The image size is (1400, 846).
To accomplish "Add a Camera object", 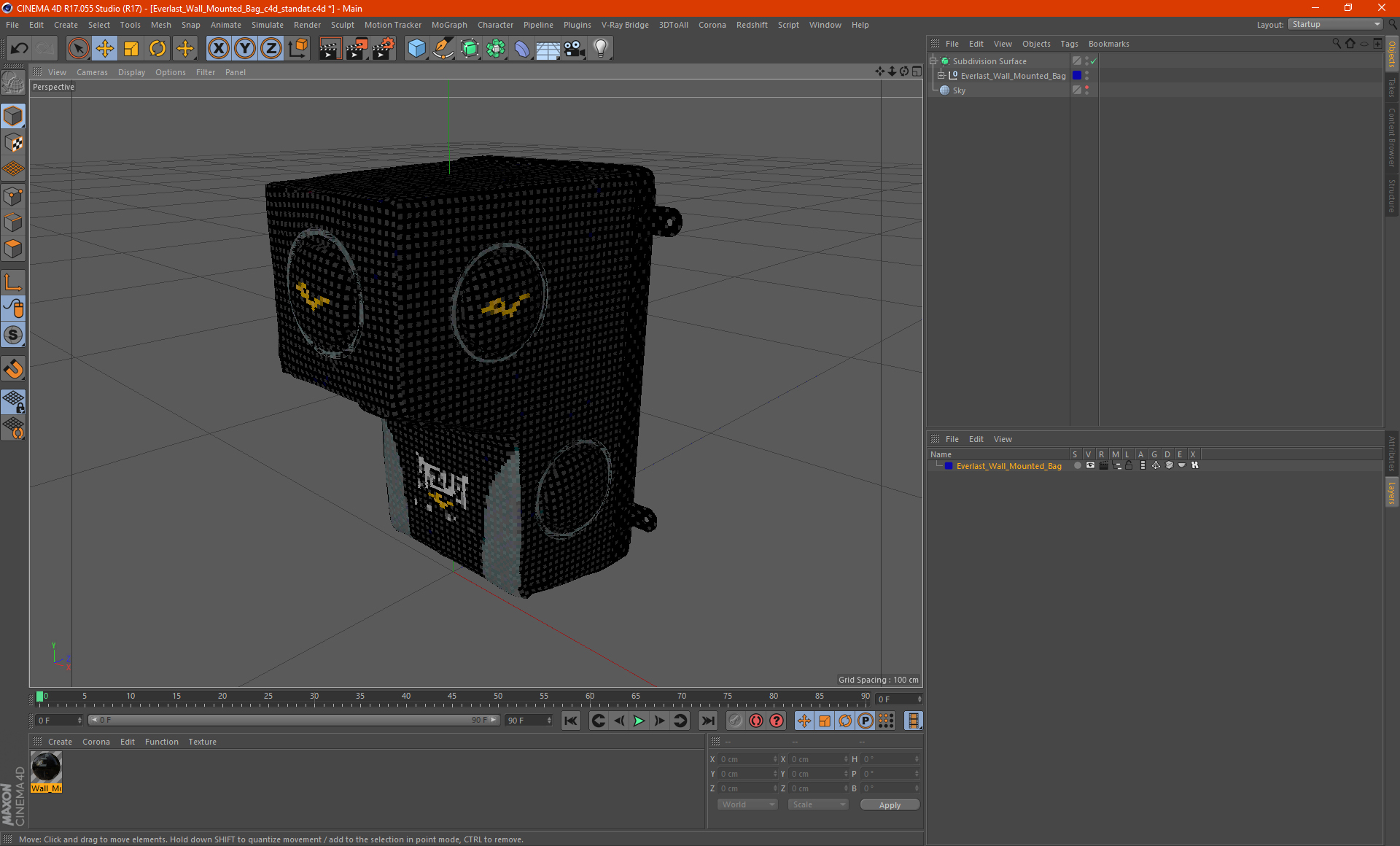I will coord(575,49).
